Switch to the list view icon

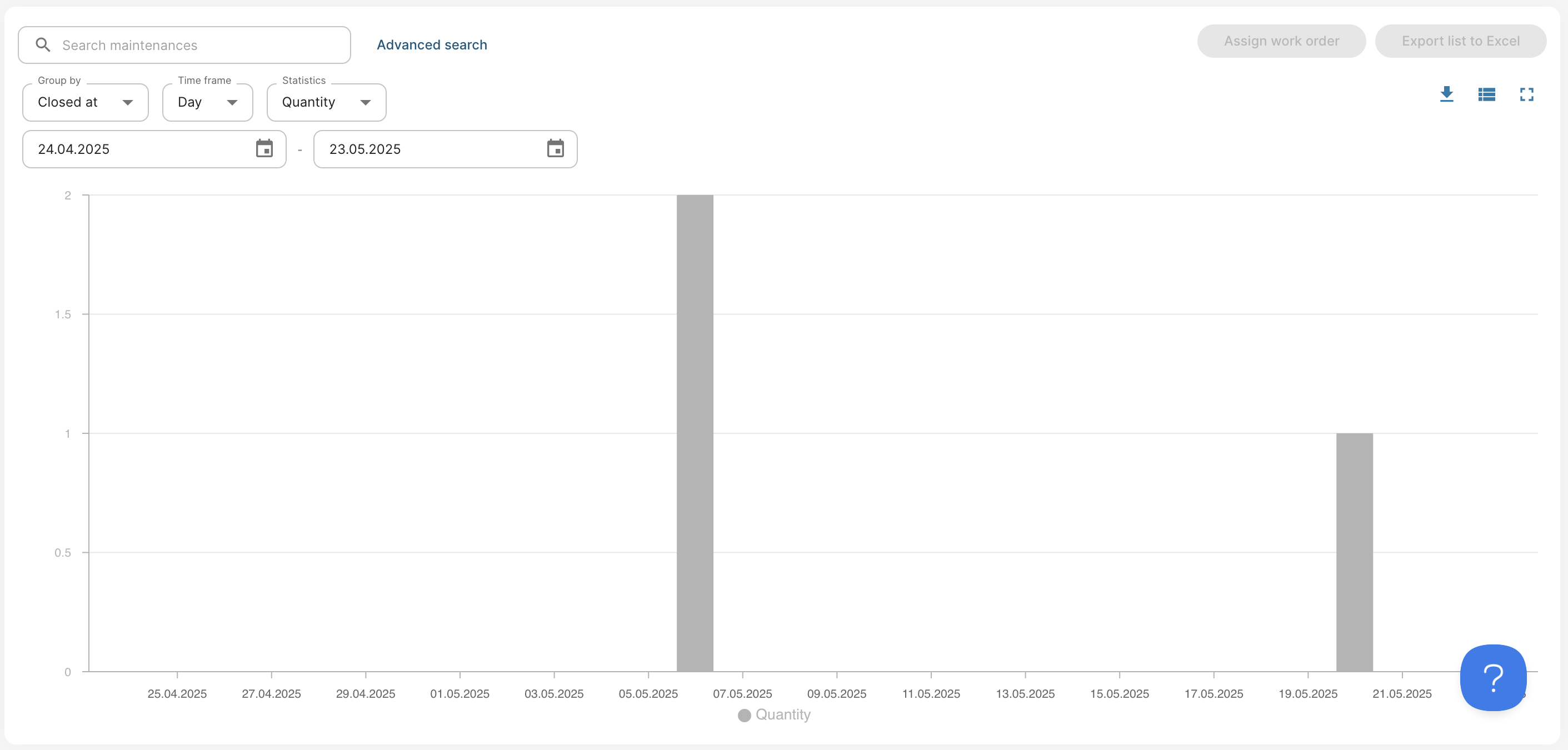click(1486, 94)
